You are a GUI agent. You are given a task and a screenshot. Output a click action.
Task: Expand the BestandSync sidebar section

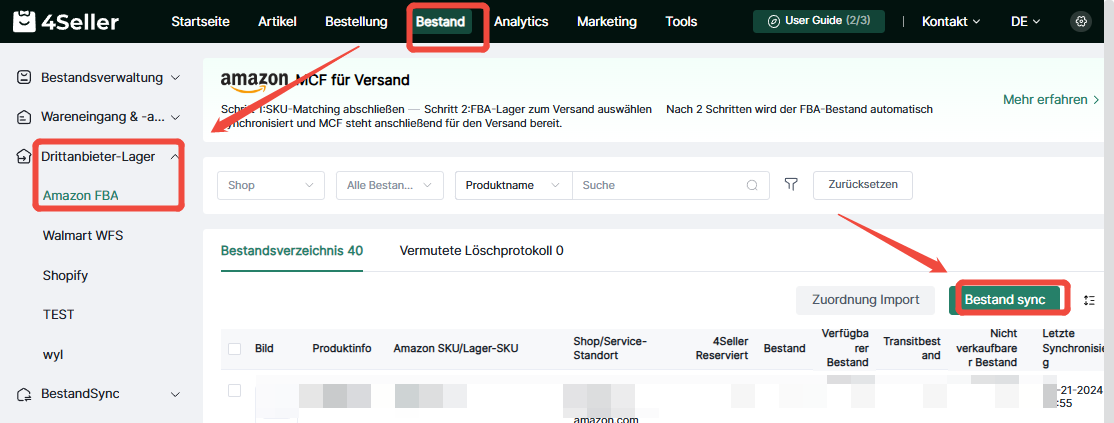pyautogui.click(x=175, y=394)
